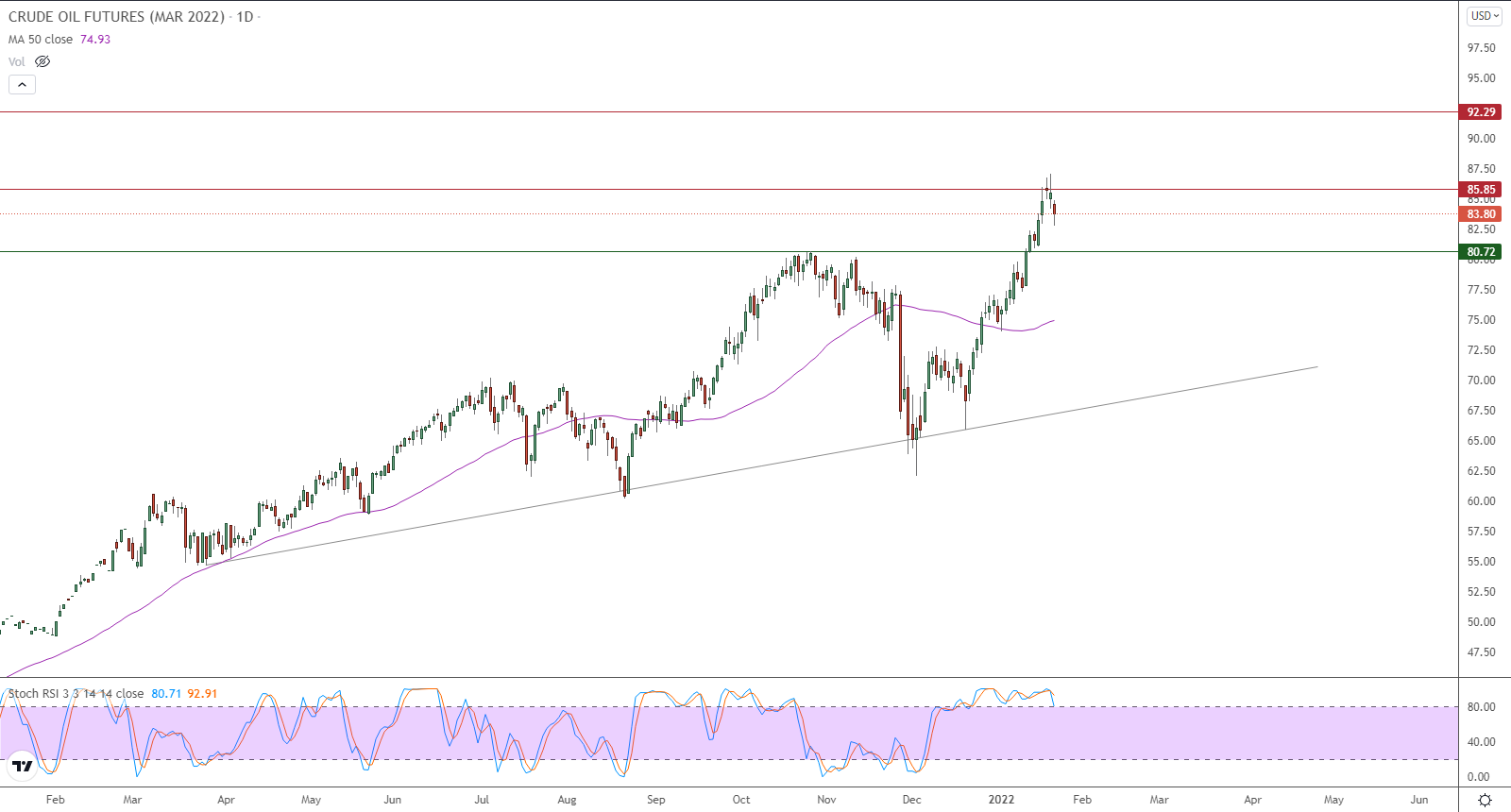The image size is (1511, 812).
Task: Collapse the indicator legend with the chevron
Action: click(22, 84)
